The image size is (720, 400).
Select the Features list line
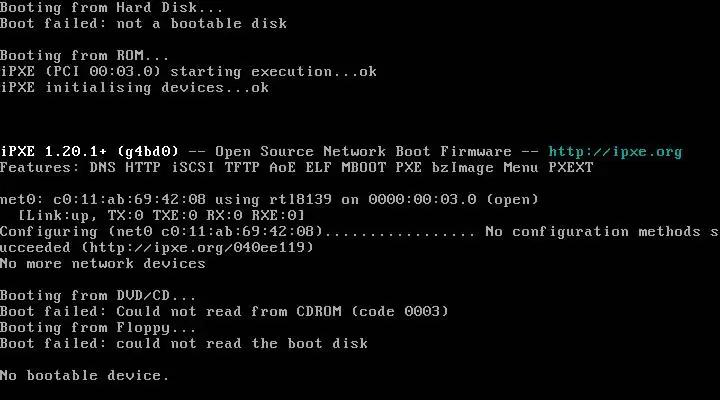tap(297, 168)
